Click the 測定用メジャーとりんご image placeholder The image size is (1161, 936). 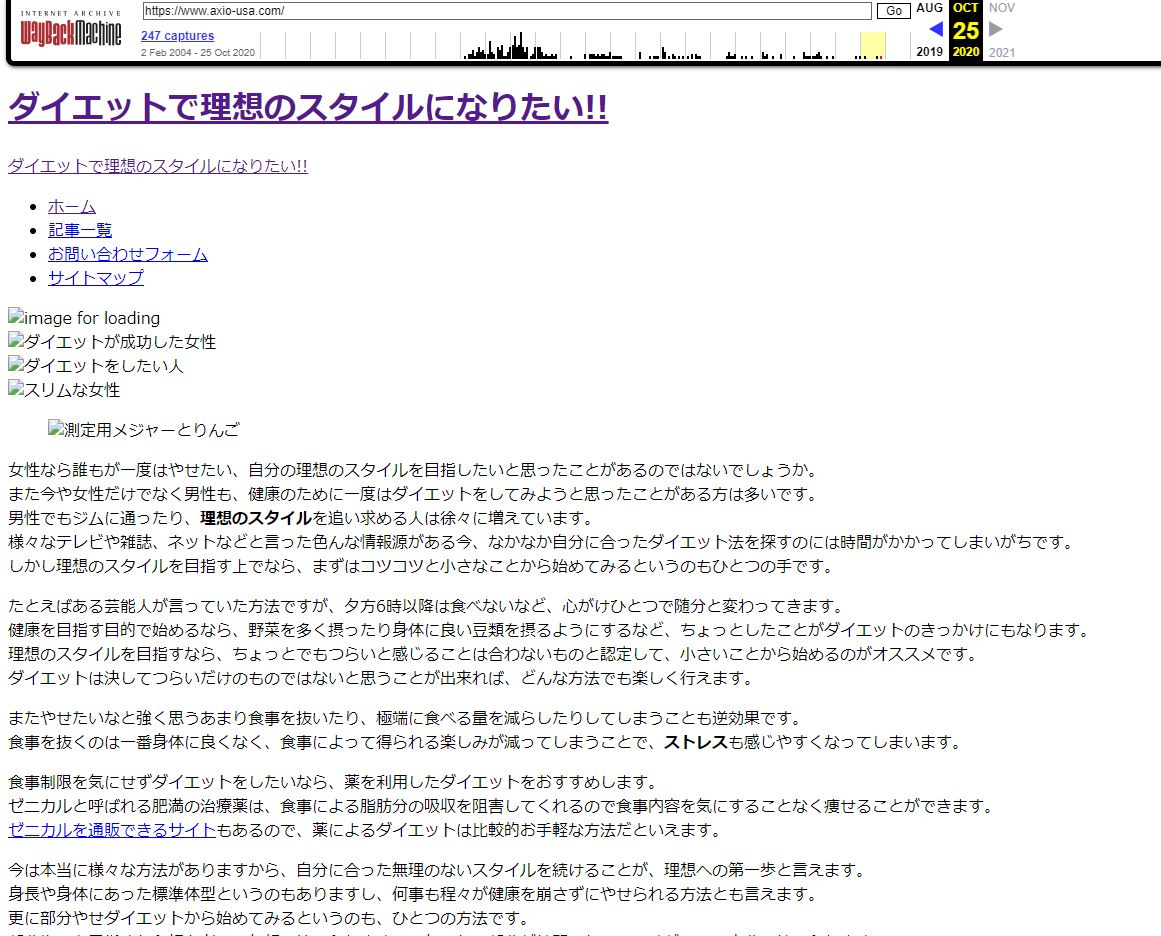pos(144,431)
